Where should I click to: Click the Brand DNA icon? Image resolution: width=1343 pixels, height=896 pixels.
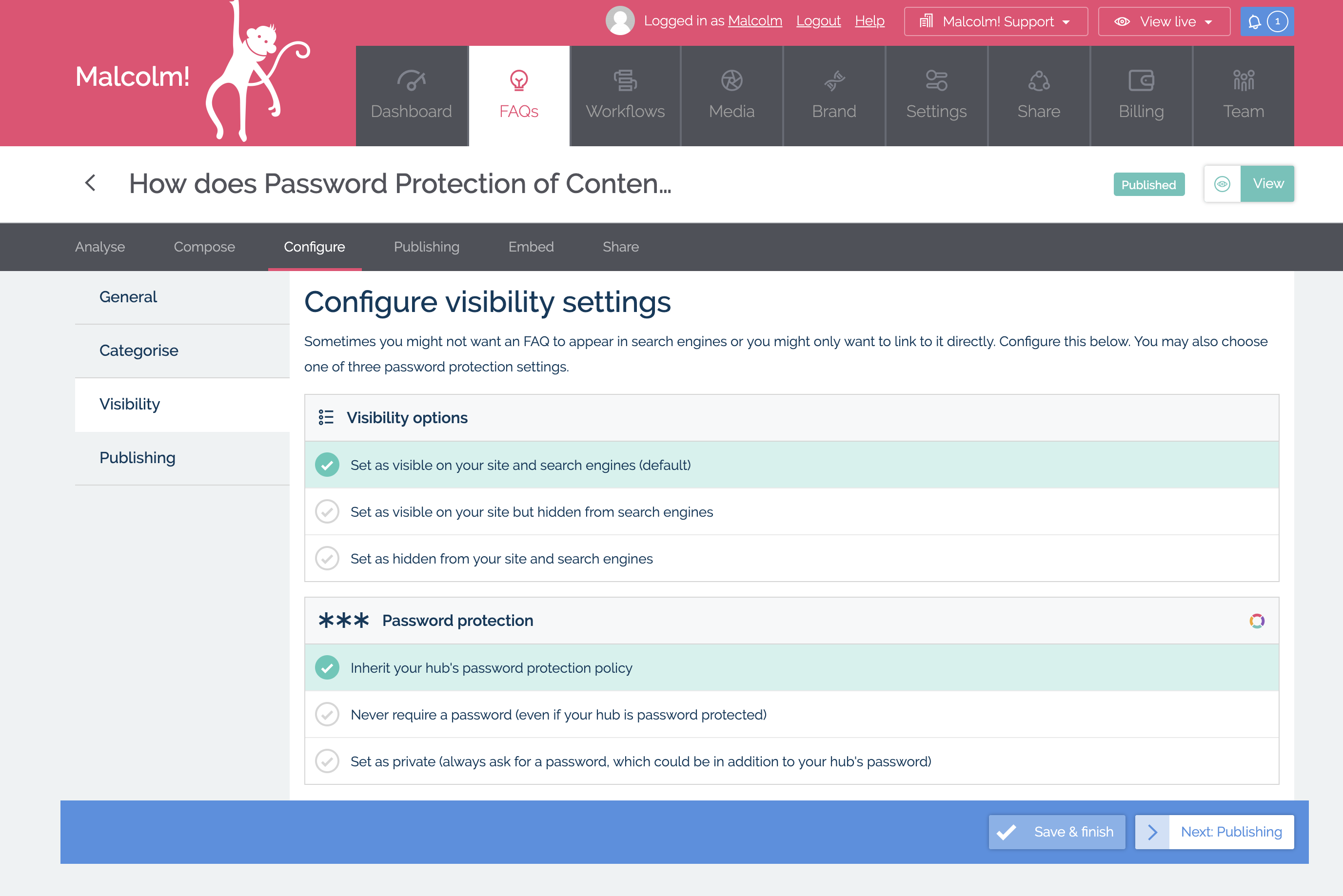coord(834,80)
